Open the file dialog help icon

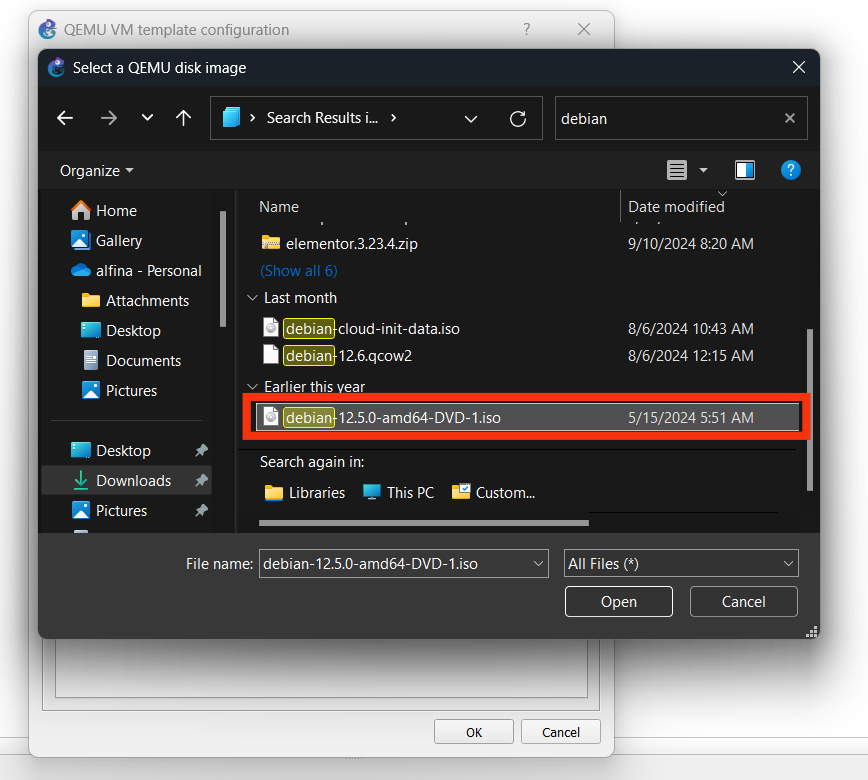coord(790,170)
